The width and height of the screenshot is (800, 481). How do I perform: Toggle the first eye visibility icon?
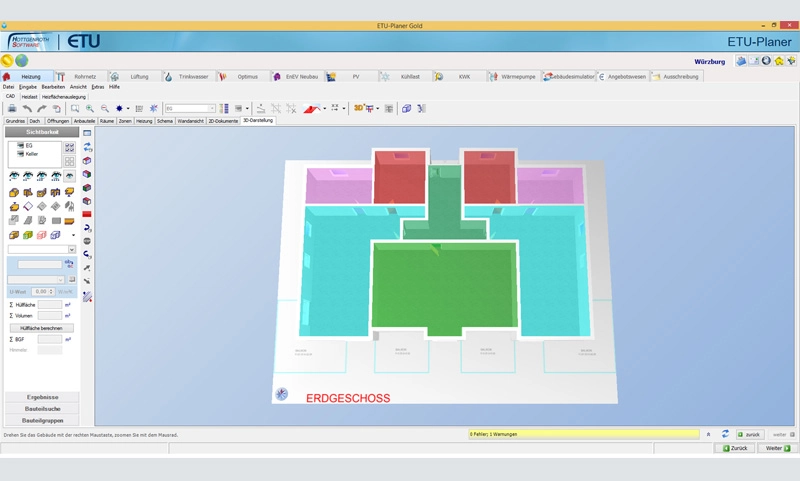(14, 176)
